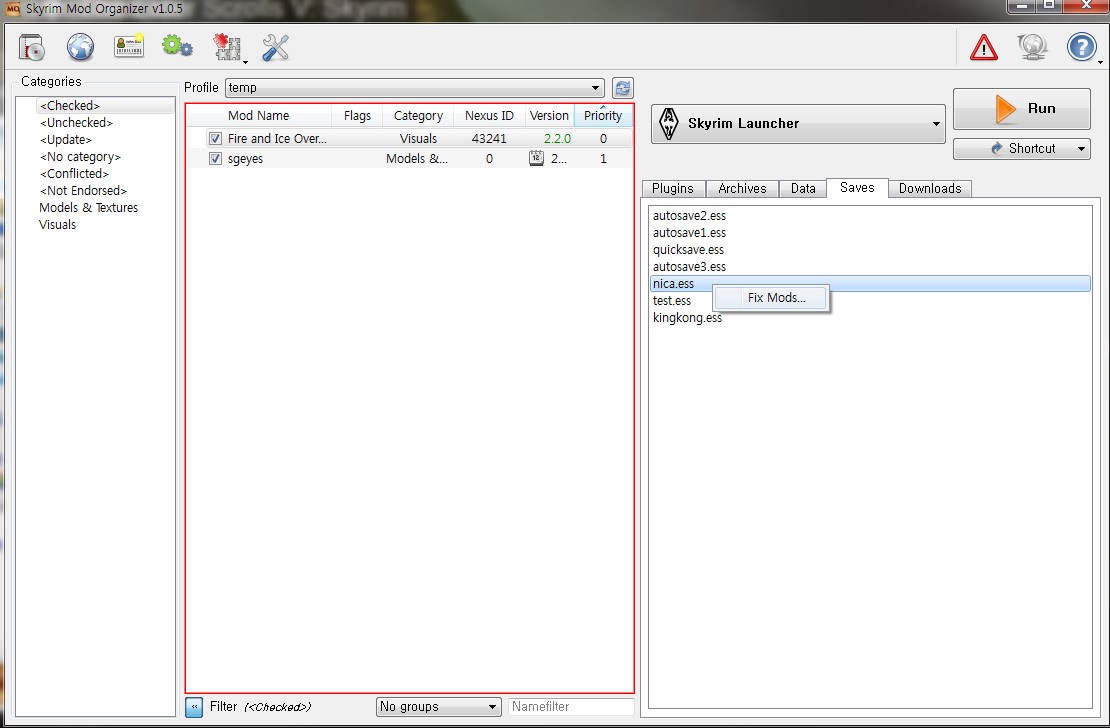The image size is (1110, 728).
Task: Select the nica.ess save
Action: [870, 284]
